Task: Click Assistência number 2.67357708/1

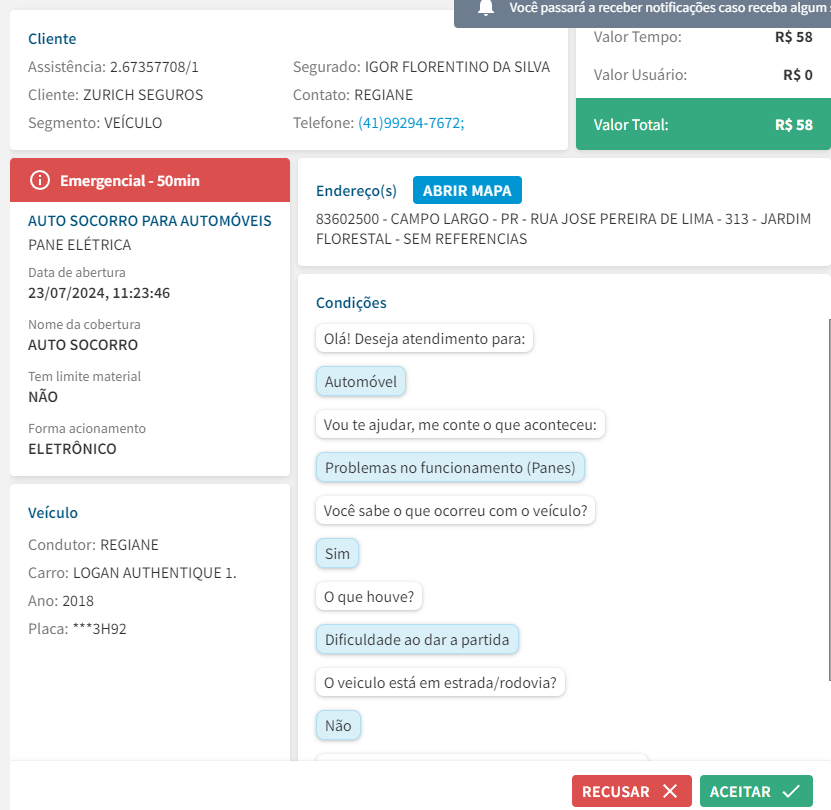Action: (154, 67)
